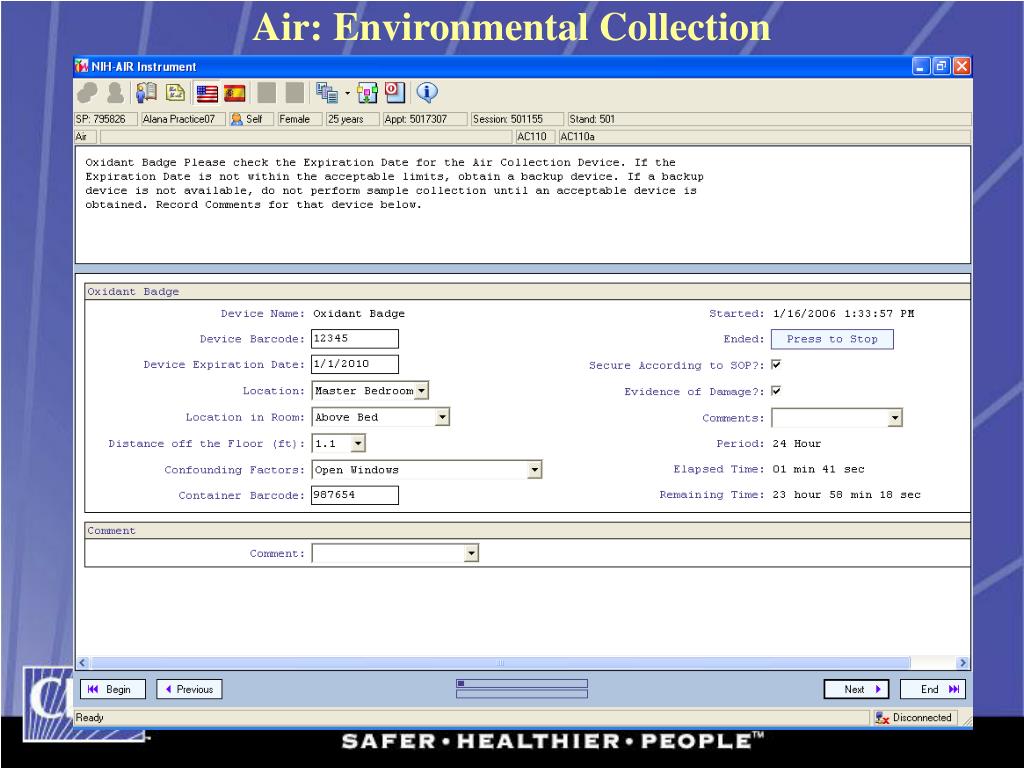Click the Disconnected status icon

[x=882, y=718]
